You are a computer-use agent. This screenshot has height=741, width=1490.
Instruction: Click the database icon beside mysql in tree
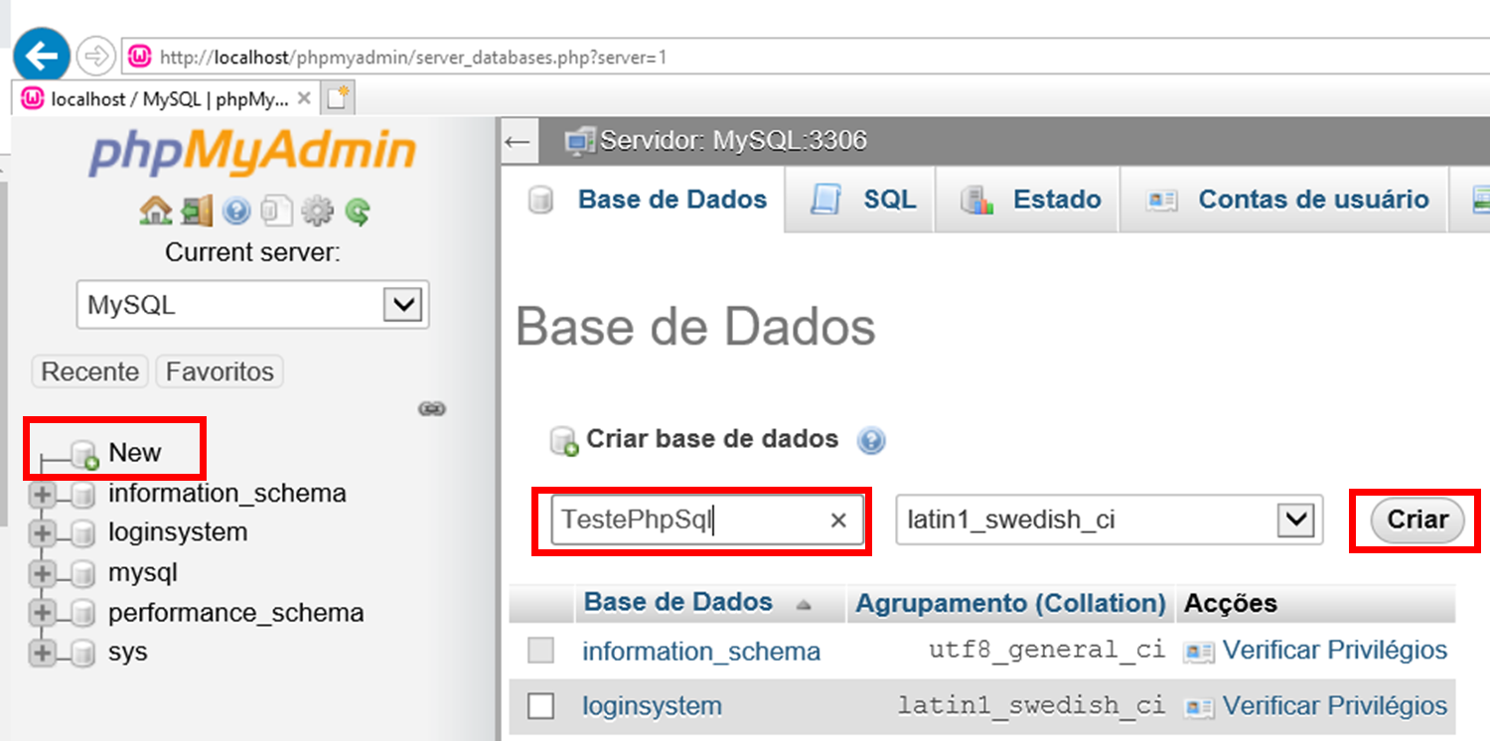pos(84,574)
